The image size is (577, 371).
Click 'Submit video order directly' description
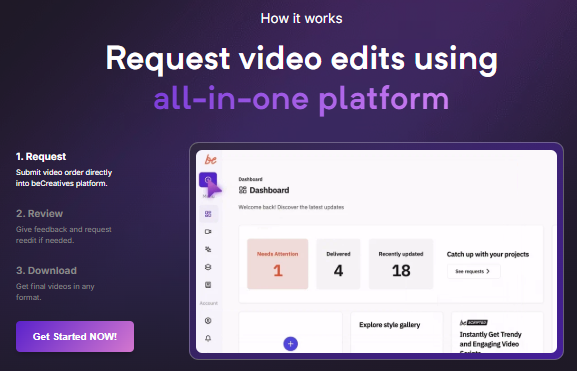pyautogui.click(x=64, y=178)
